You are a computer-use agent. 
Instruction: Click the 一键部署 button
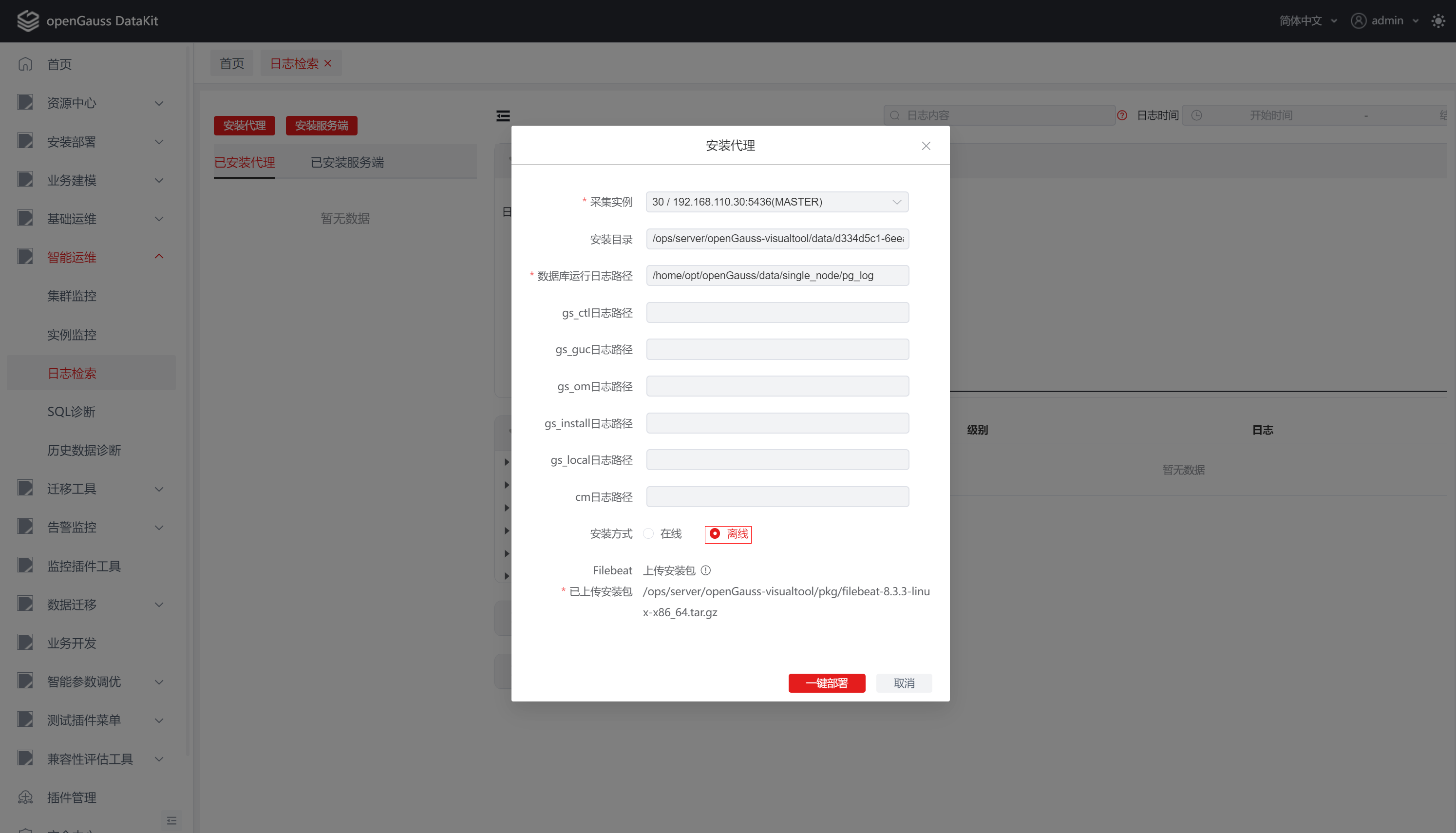pos(826,682)
